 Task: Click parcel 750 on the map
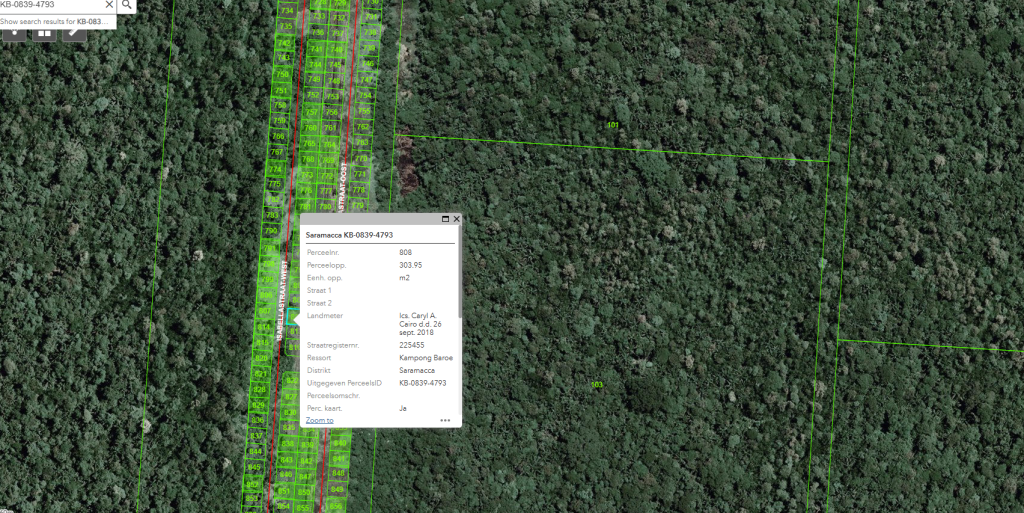282,75
